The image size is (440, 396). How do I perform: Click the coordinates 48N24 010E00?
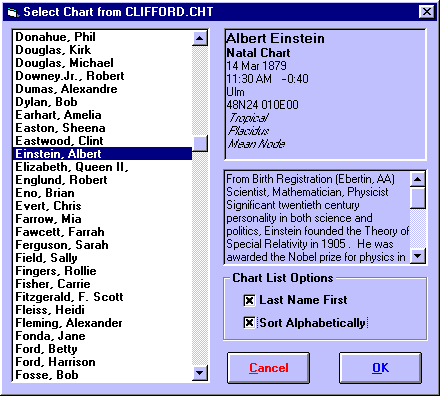click(x=262, y=105)
